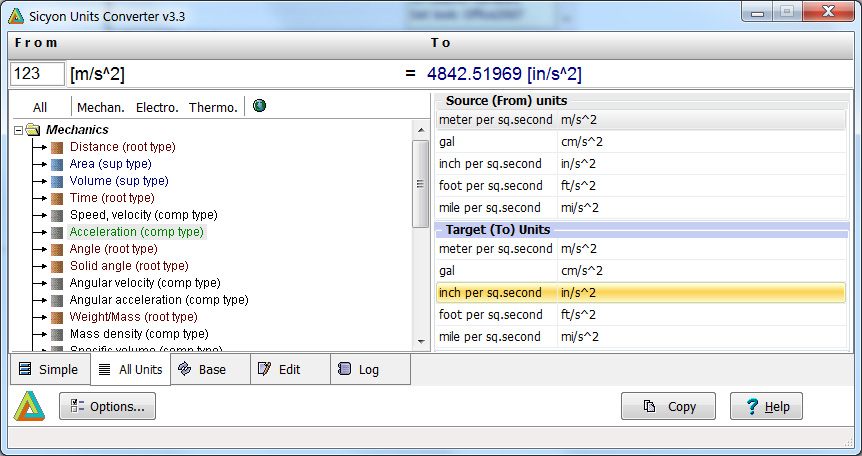
Task: Choose target unit mile per sq.second
Action: pos(641,337)
